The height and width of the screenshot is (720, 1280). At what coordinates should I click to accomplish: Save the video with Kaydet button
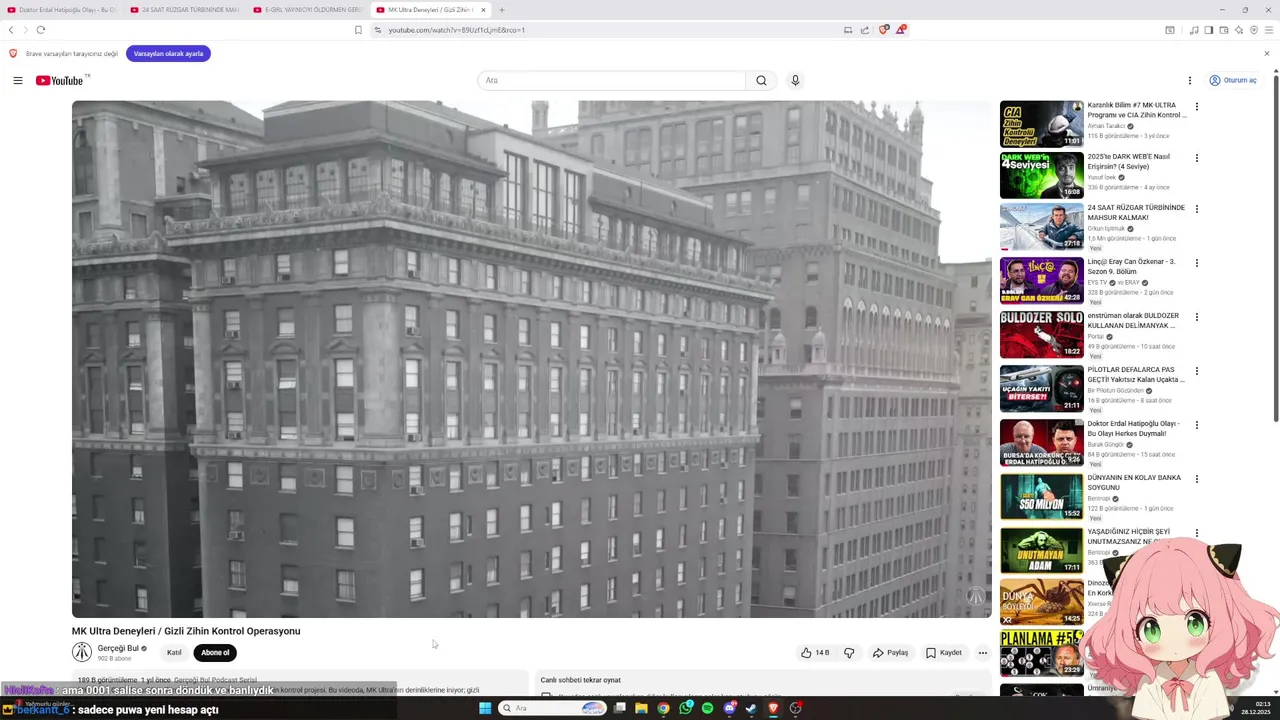[x=943, y=653]
